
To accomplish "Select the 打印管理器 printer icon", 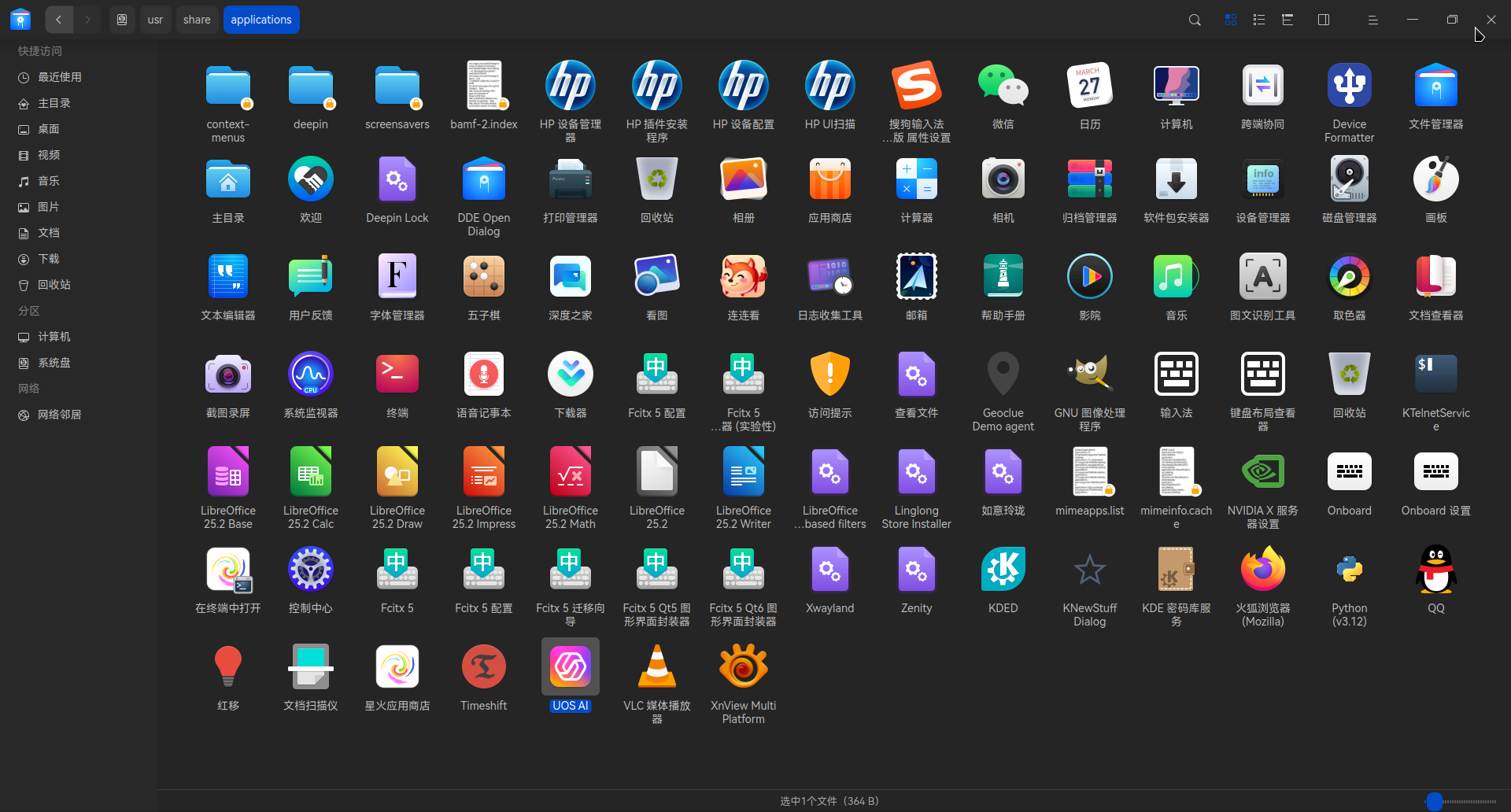I will [x=570, y=179].
